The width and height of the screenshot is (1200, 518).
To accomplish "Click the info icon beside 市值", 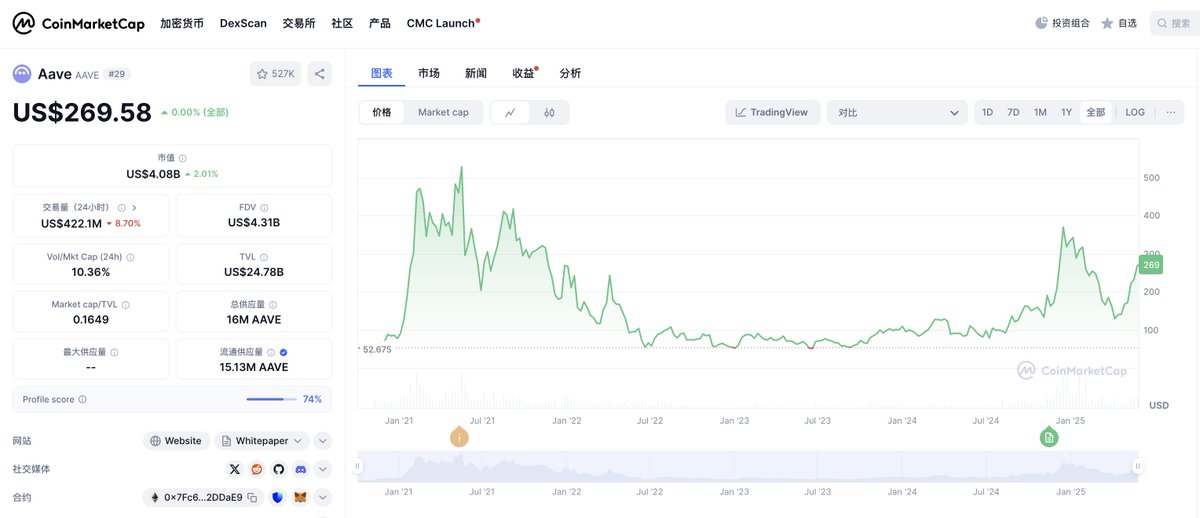I will tap(183, 158).
